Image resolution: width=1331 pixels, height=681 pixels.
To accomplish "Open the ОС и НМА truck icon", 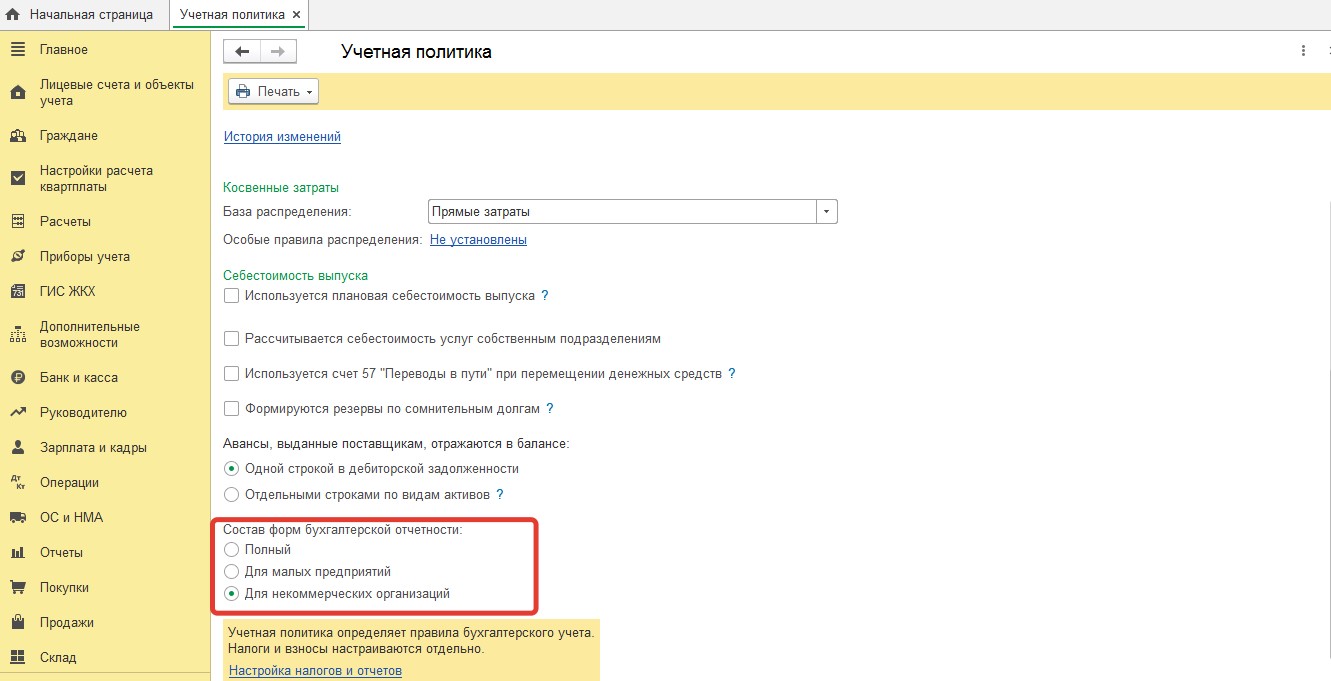I will pos(17,518).
